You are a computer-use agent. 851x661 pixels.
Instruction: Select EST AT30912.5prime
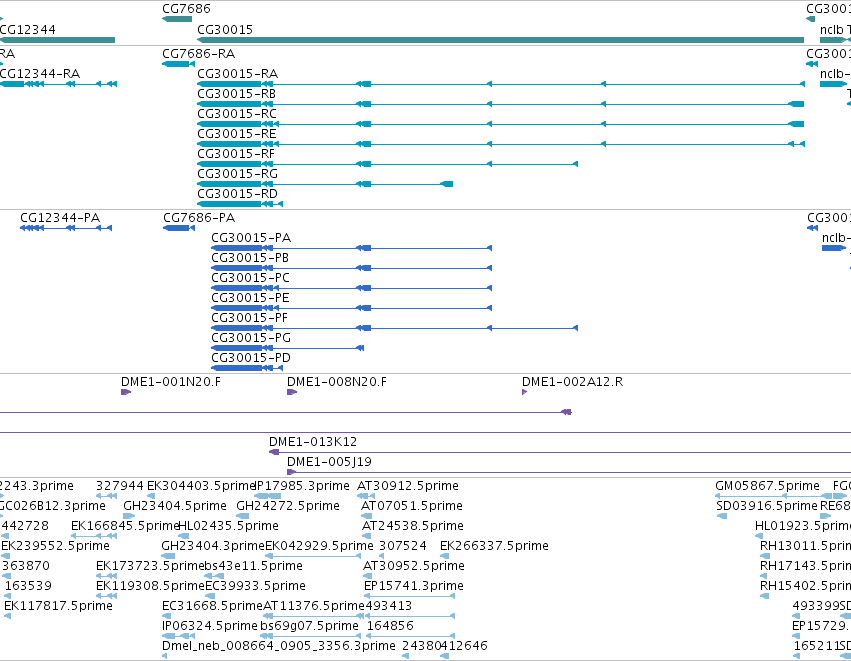(x=408, y=486)
